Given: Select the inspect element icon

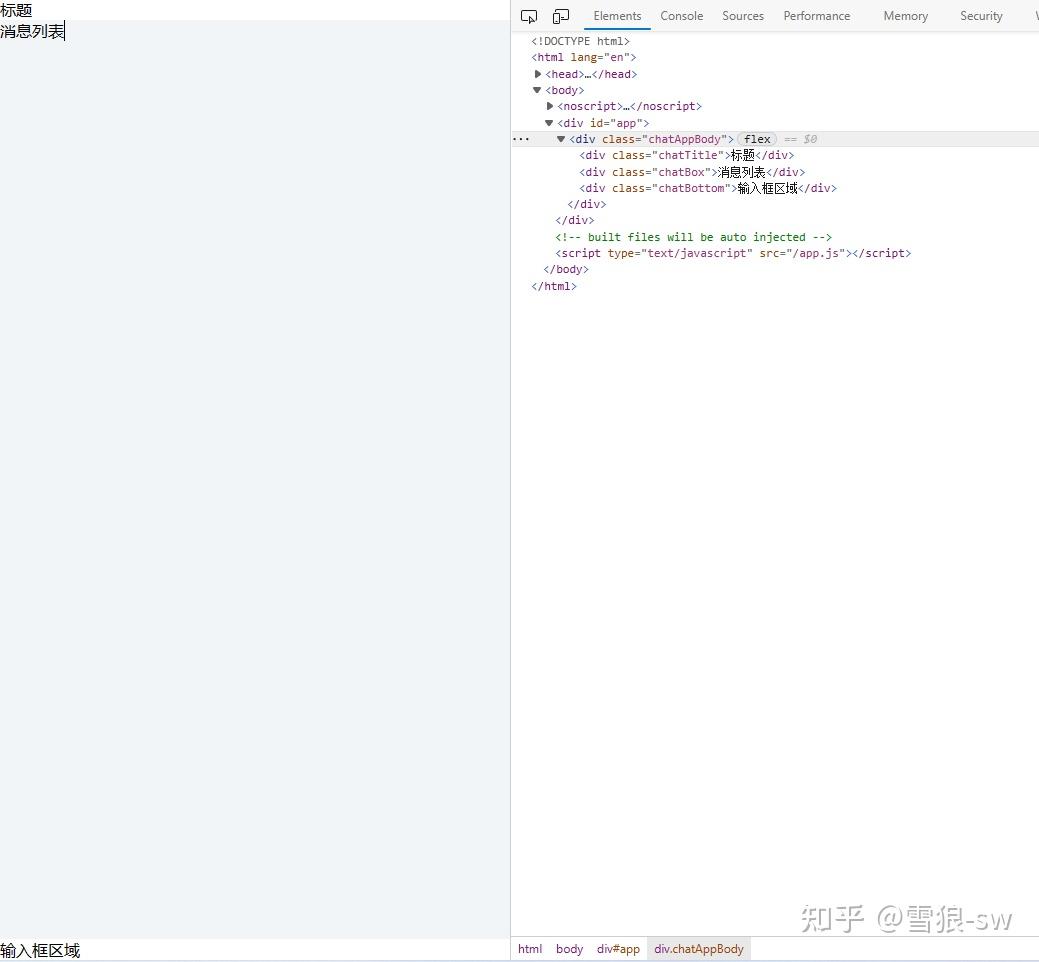Looking at the screenshot, I should coord(529,15).
